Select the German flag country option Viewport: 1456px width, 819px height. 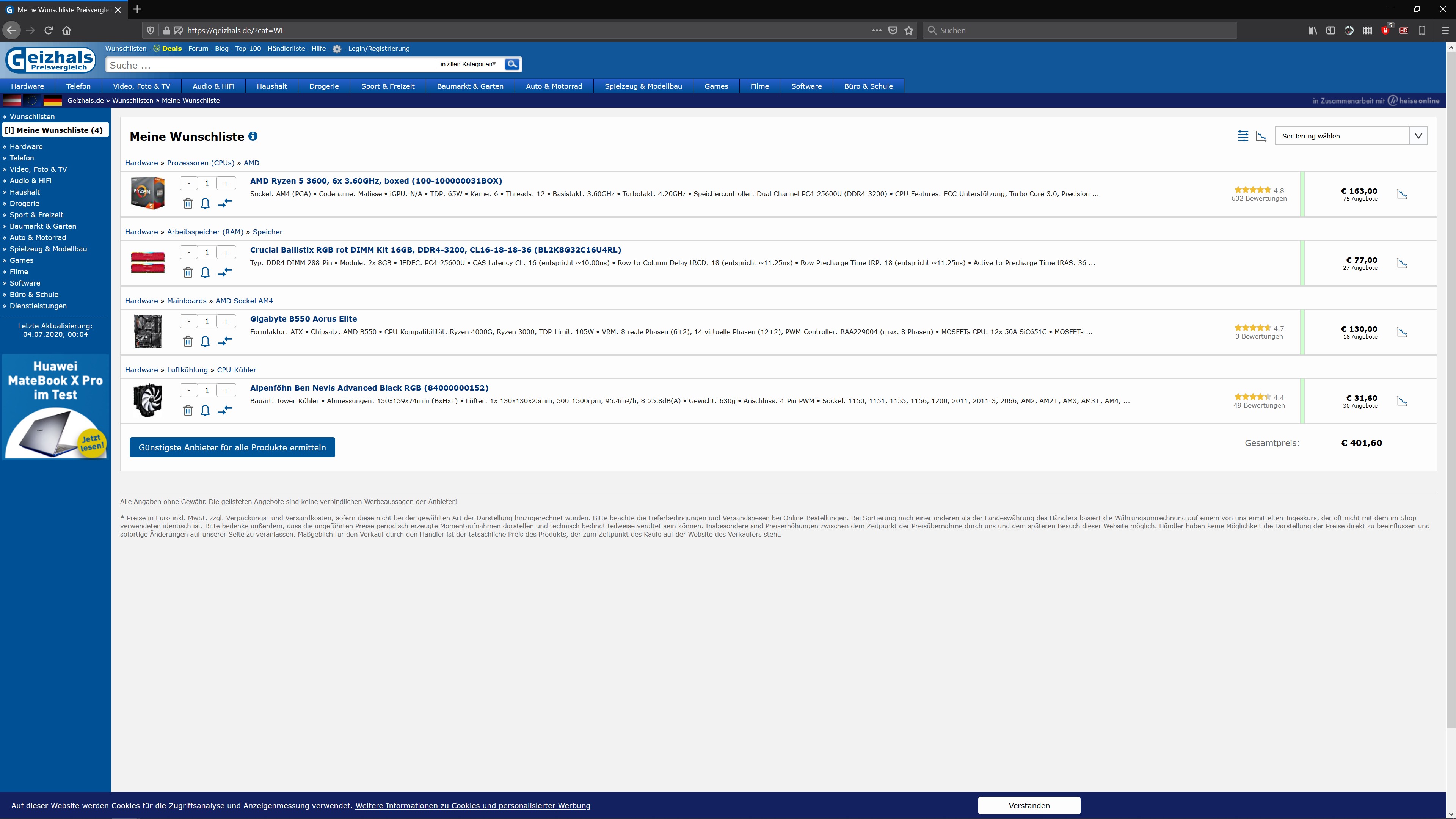[53, 100]
